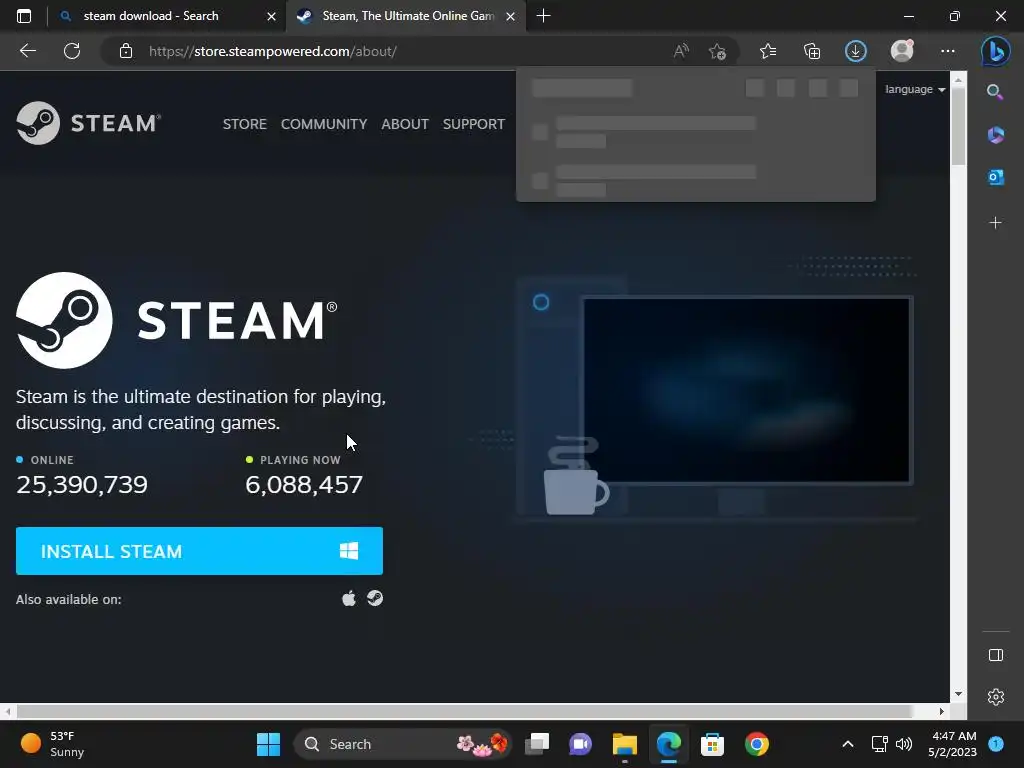Close the Steam page tab
The width and height of the screenshot is (1024, 768).
click(511, 16)
